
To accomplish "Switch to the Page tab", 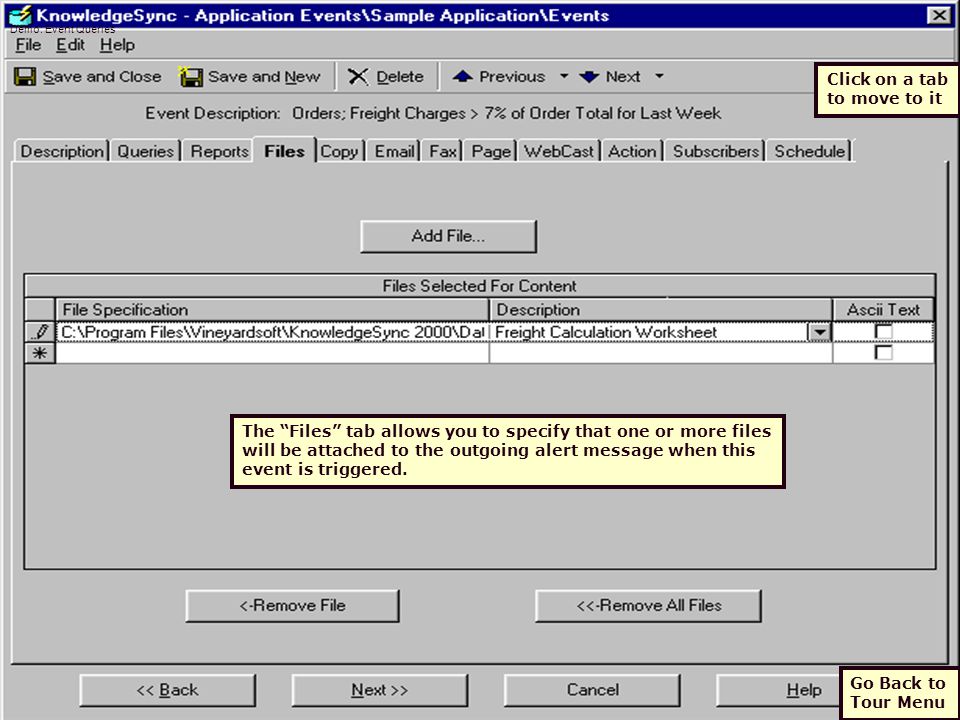I will tap(490, 151).
